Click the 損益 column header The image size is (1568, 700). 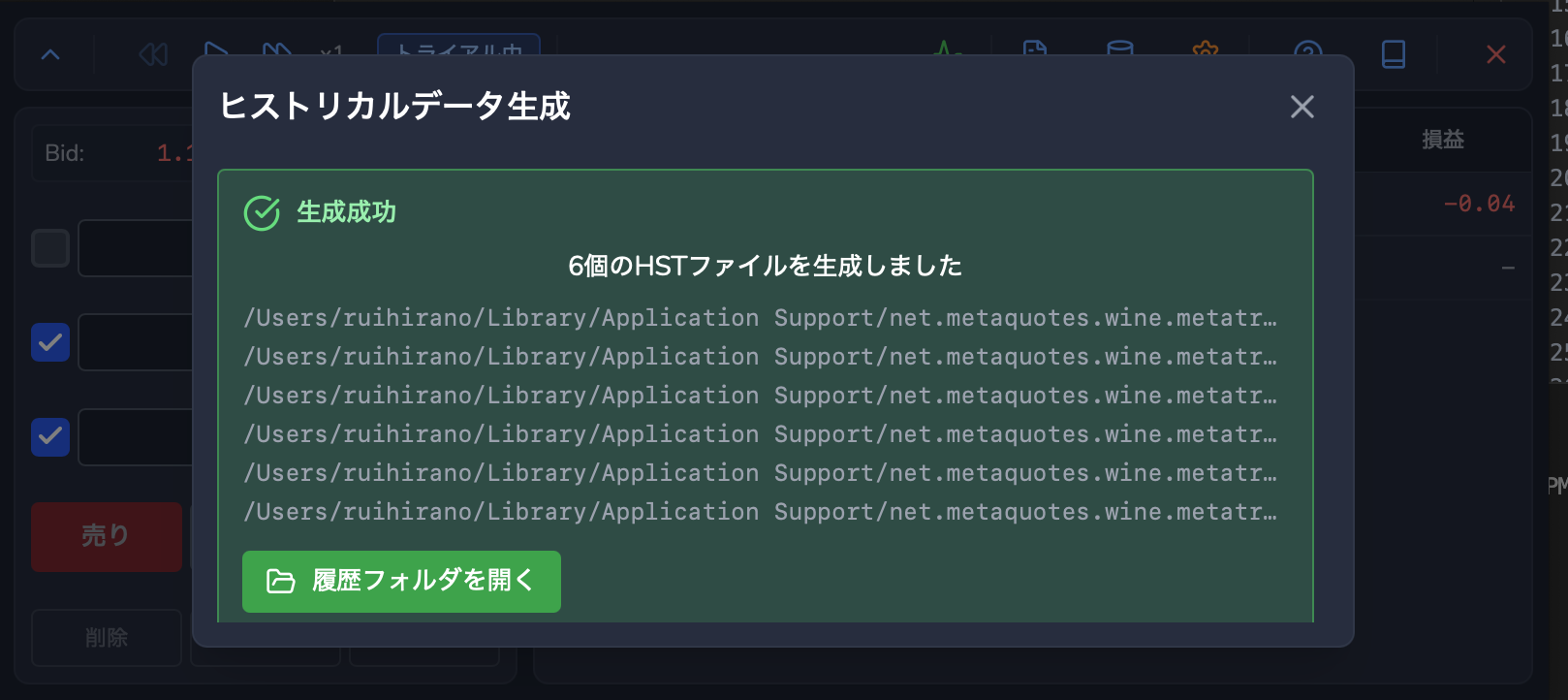[x=1443, y=140]
